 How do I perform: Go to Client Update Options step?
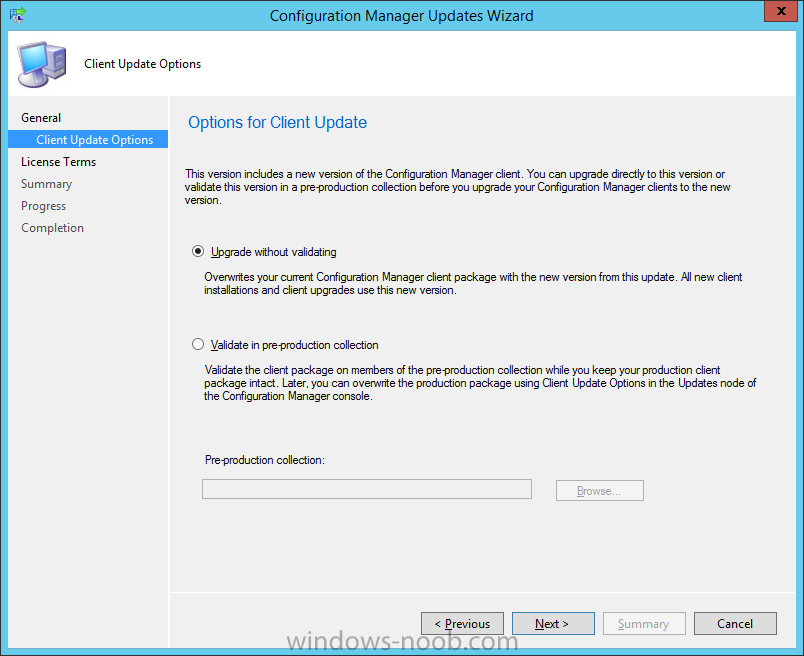click(88, 140)
